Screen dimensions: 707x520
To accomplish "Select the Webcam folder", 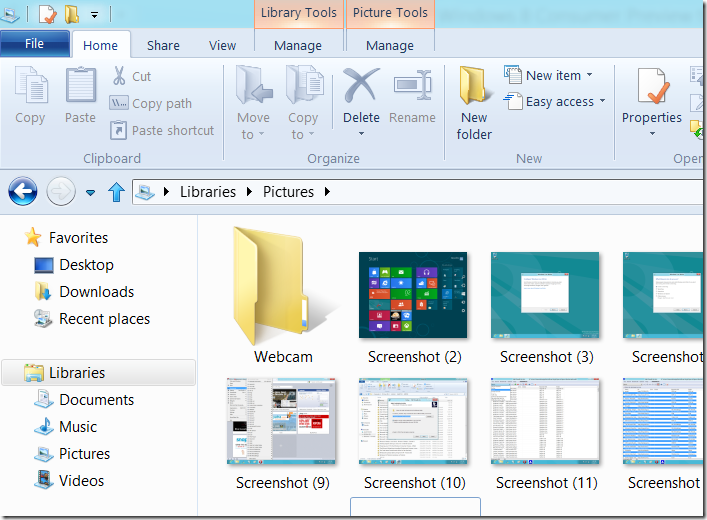I will [283, 296].
